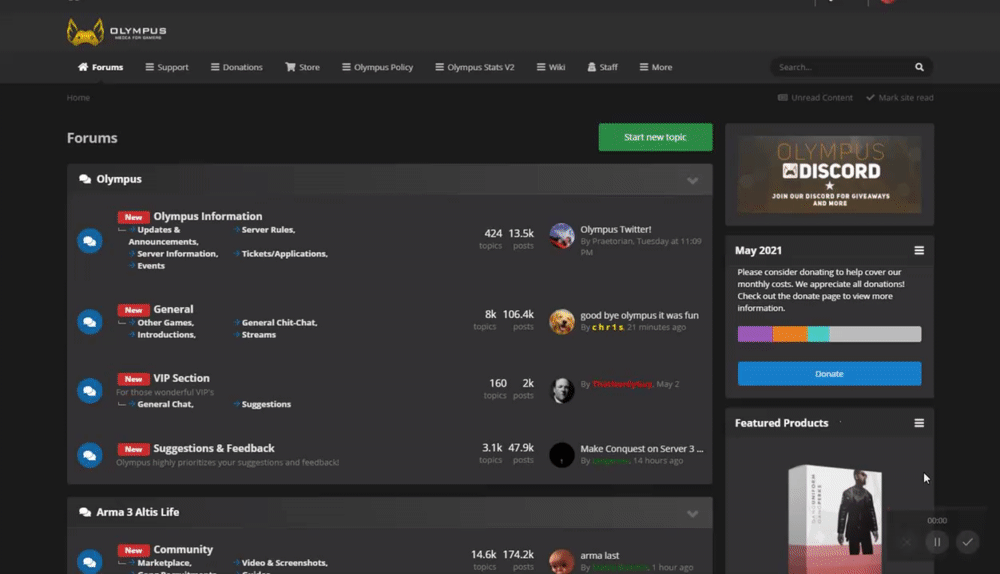The image size is (1000, 574).
Task: Open Video & Screenshots subforum
Action: pos(284,563)
